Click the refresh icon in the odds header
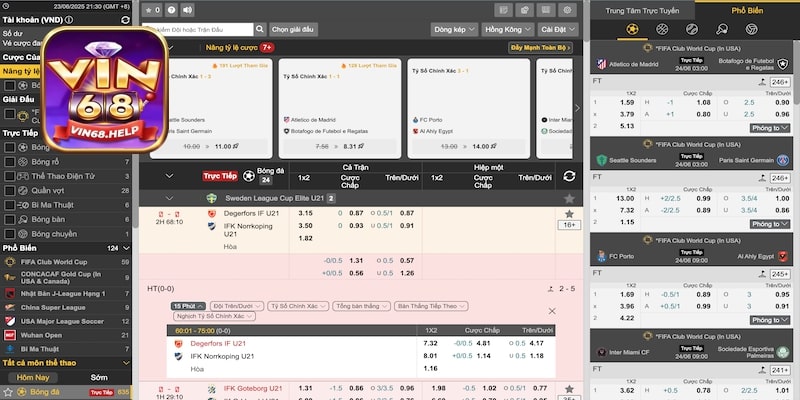 [x=569, y=176]
